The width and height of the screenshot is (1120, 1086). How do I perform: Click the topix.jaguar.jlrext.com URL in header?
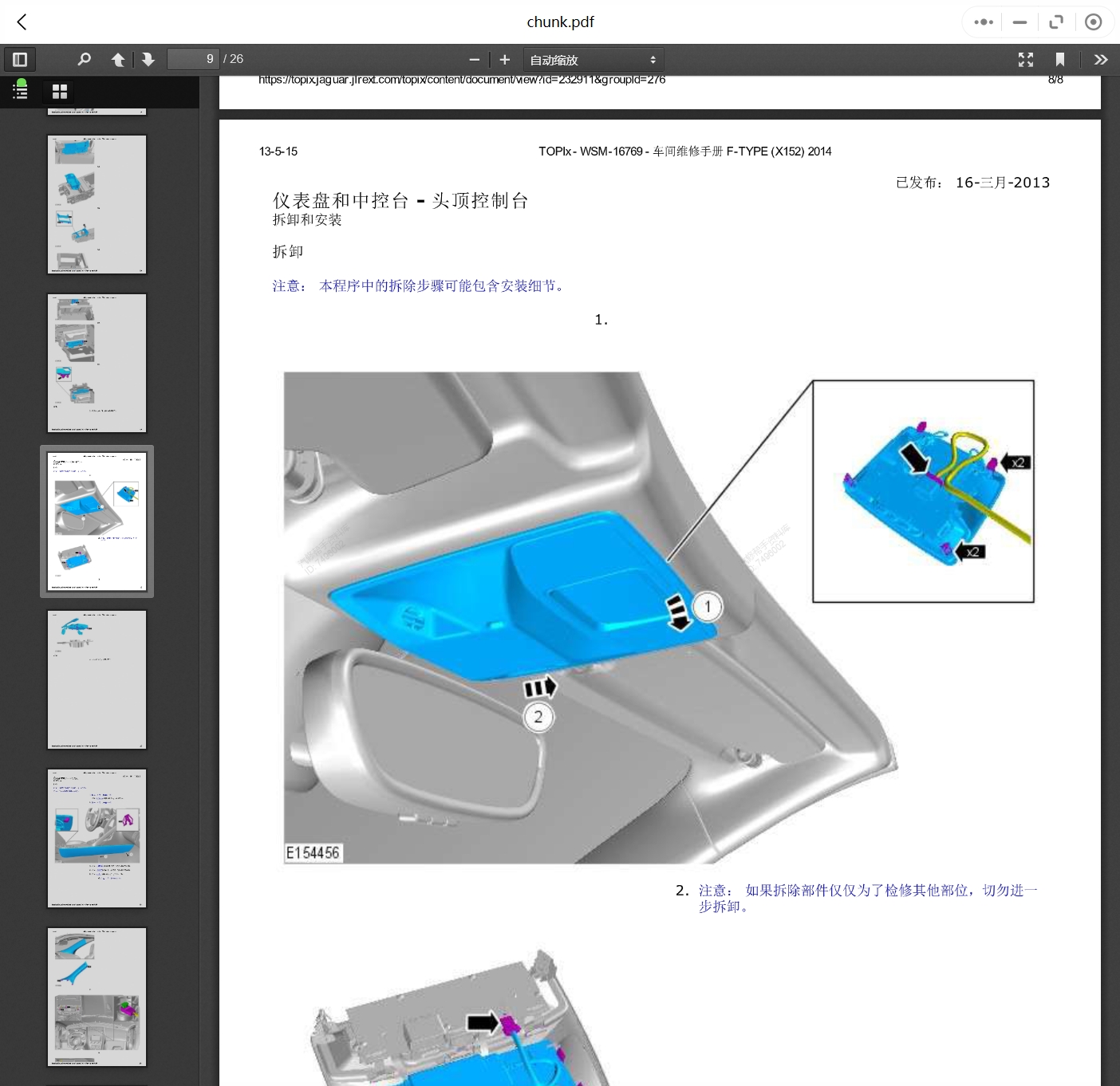pyautogui.click(x=461, y=80)
